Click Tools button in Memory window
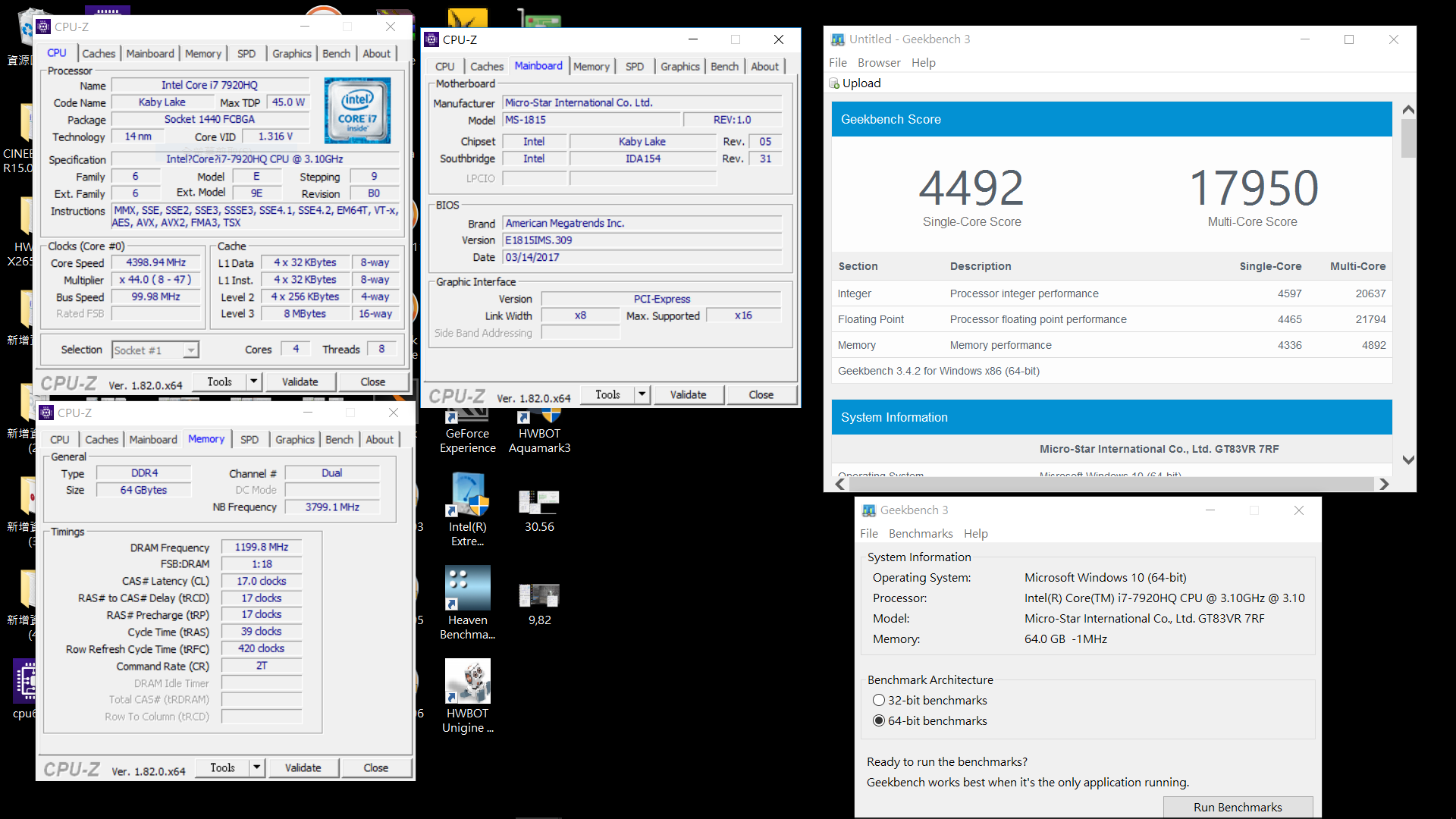This screenshot has height=819, width=1456. (222, 767)
